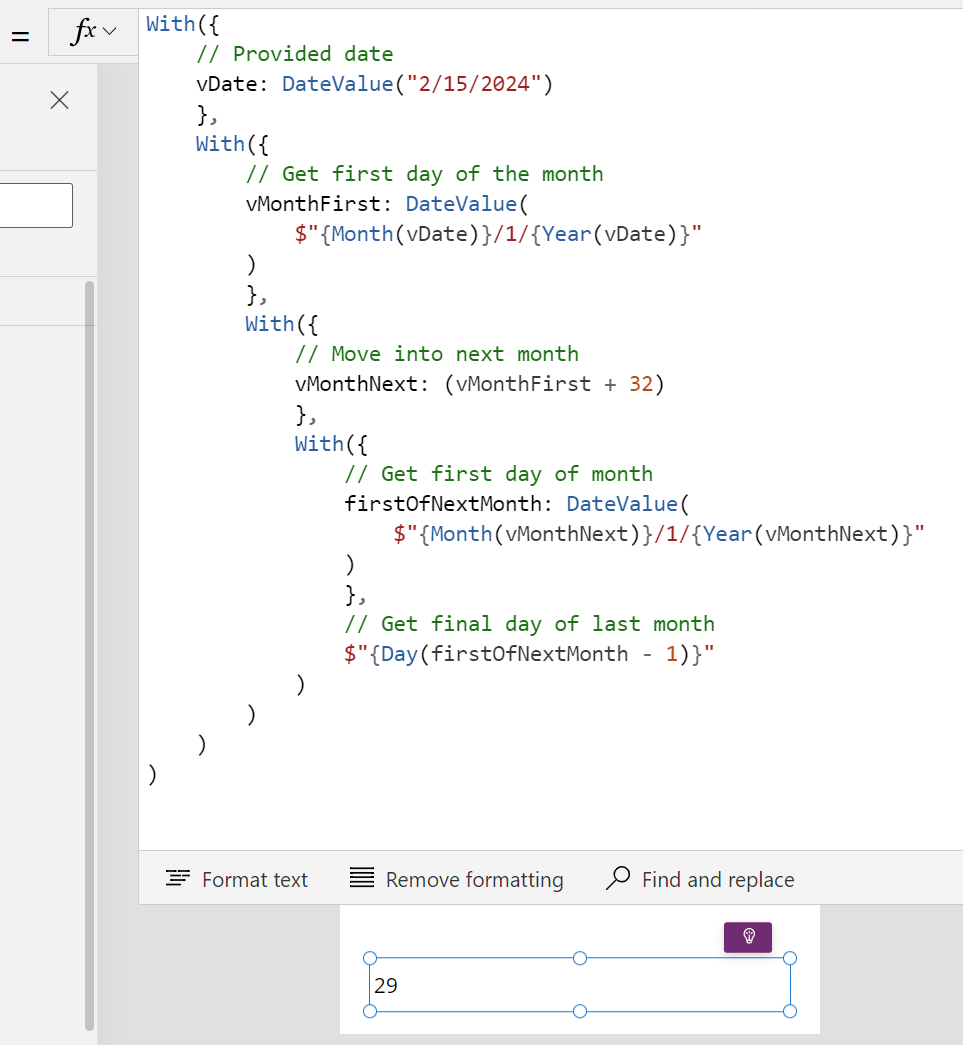Click the purple lightbulb suggestion icon

747,937
